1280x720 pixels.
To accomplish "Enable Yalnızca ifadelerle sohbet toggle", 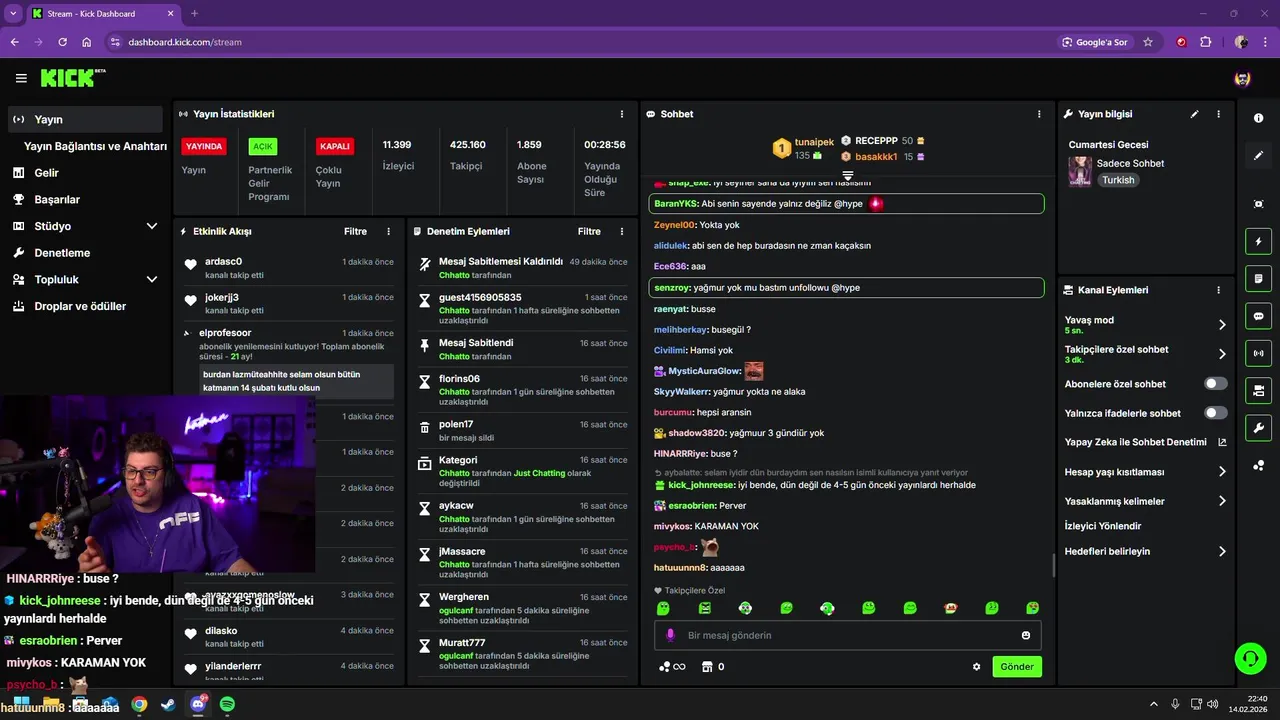I will [x=1216, y=413].
